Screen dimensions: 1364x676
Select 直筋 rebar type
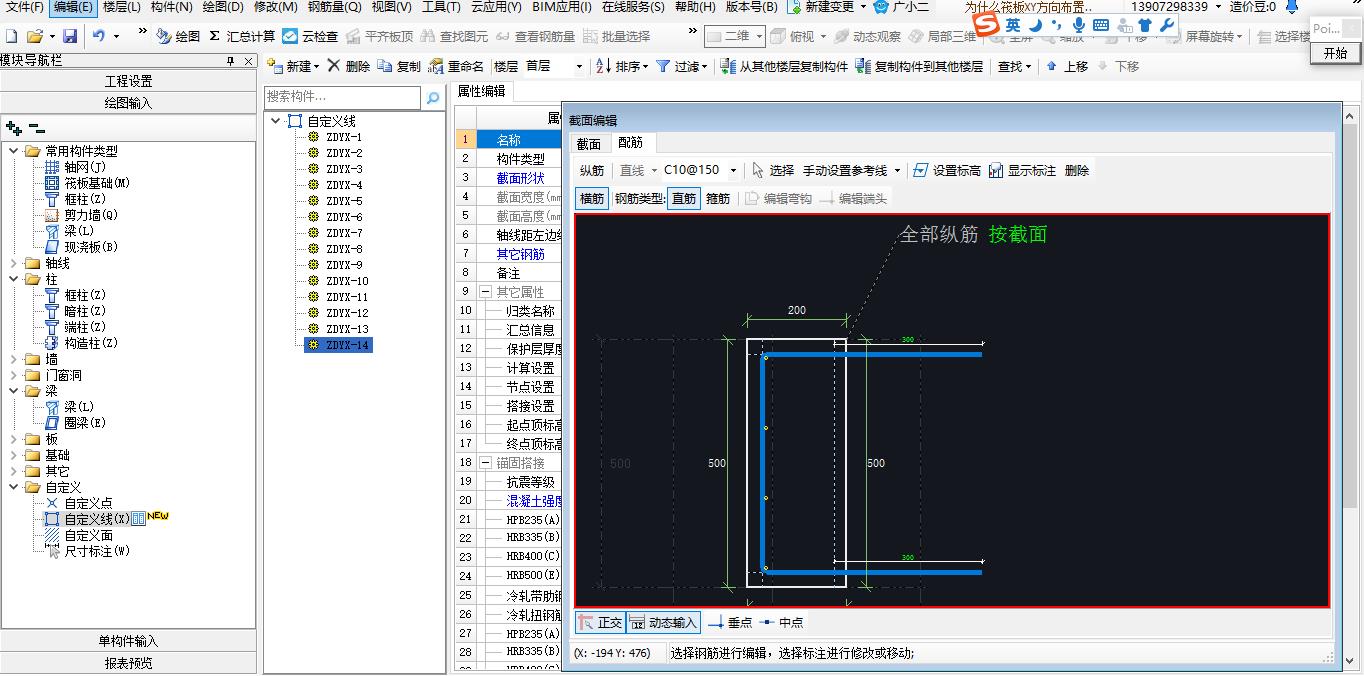[x=684, y=198]
